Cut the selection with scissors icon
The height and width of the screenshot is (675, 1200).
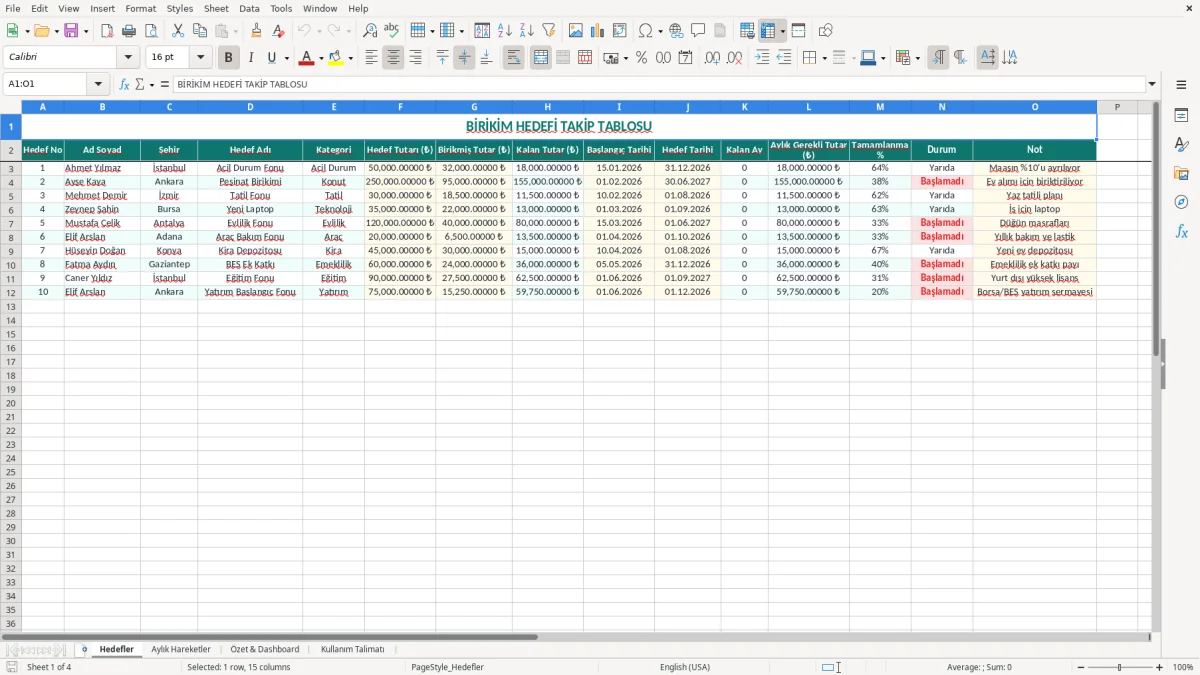178,31
